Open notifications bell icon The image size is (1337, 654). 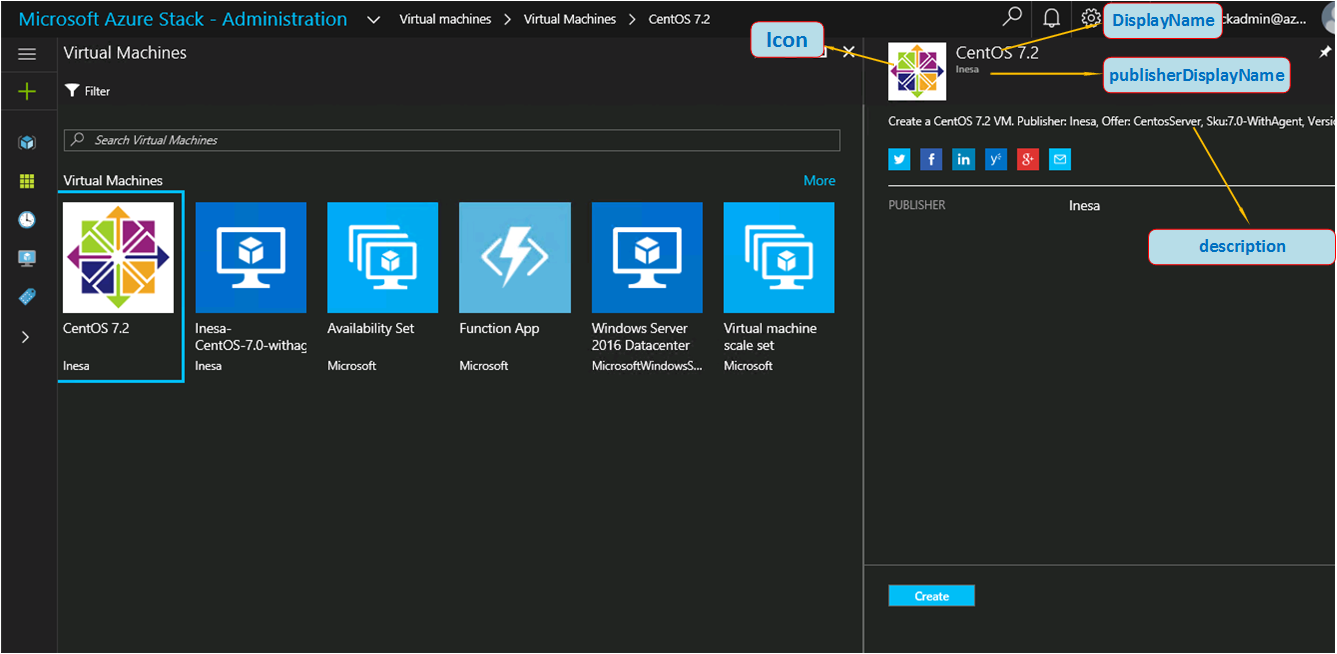click(x=1051, y=18)
